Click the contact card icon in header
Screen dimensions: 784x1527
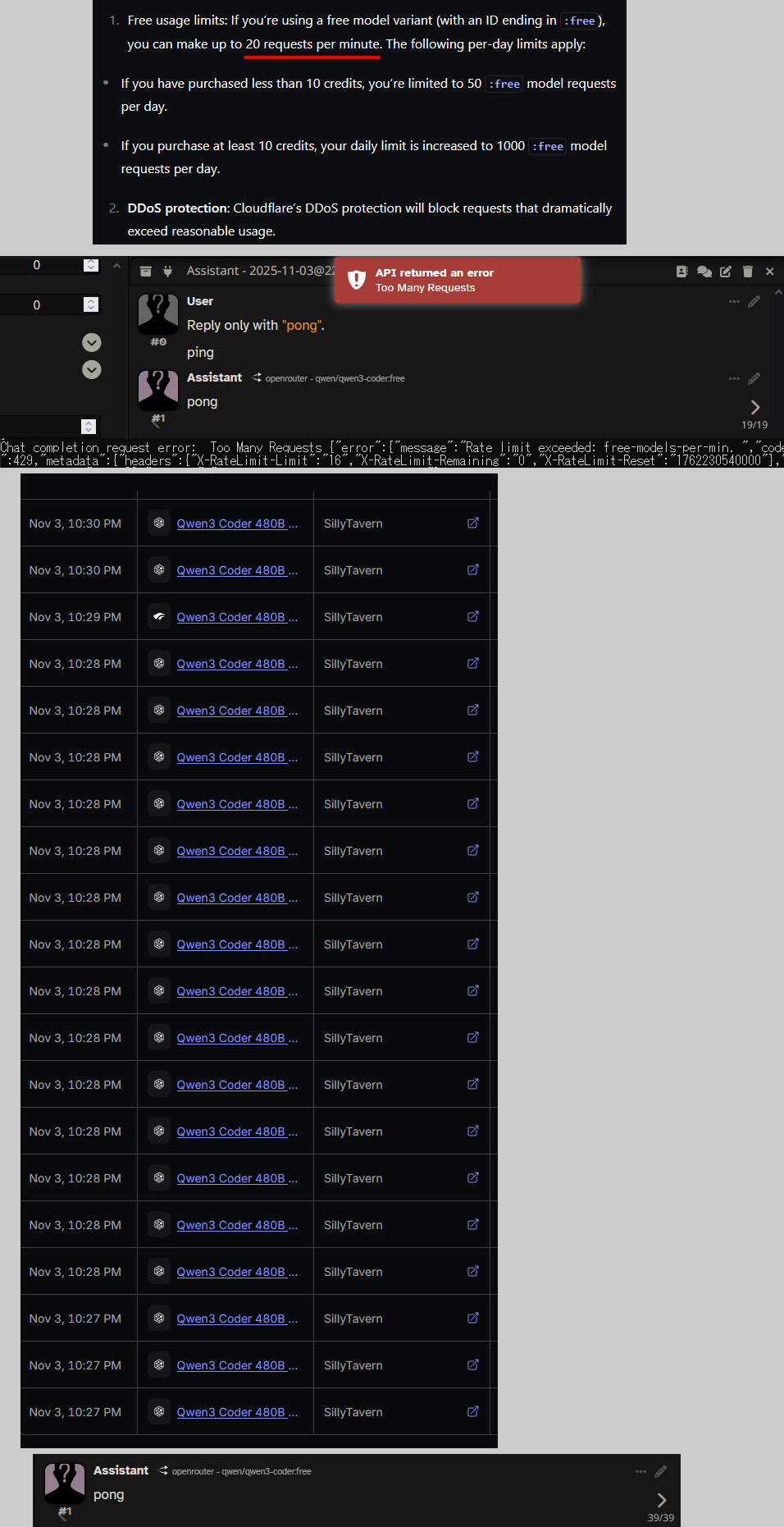coord(681,272)
